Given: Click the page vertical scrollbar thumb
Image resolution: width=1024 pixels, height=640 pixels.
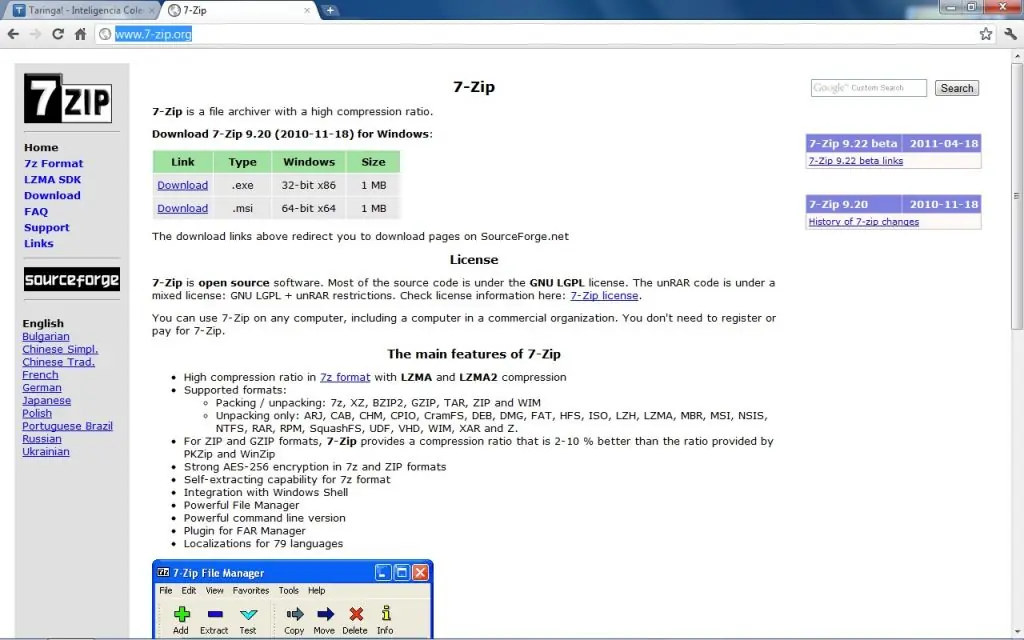Looking at the screenshot, I should click(x=1017, y=196).
